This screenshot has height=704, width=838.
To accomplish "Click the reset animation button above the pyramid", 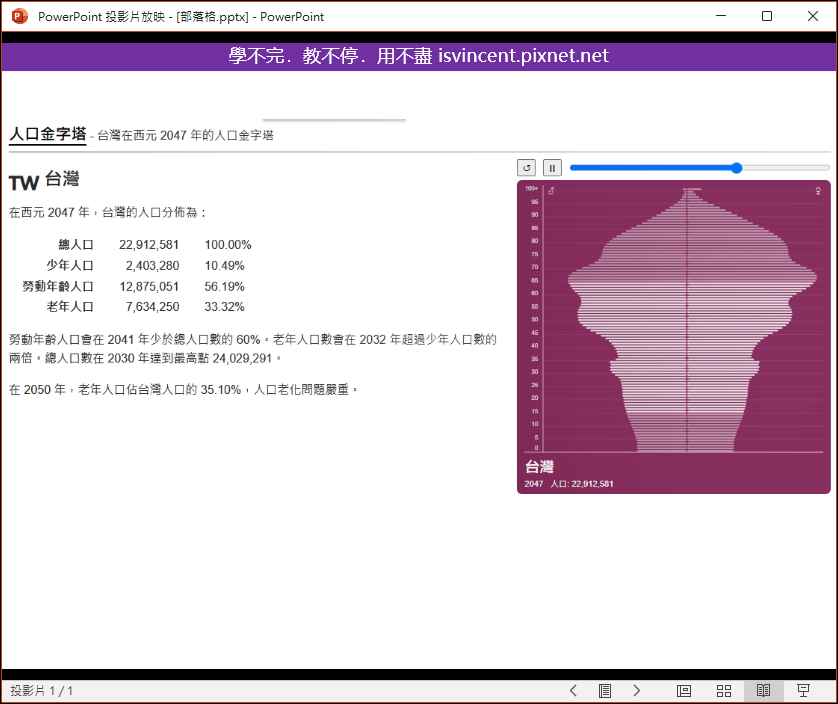I will click(x=526, y=168).
